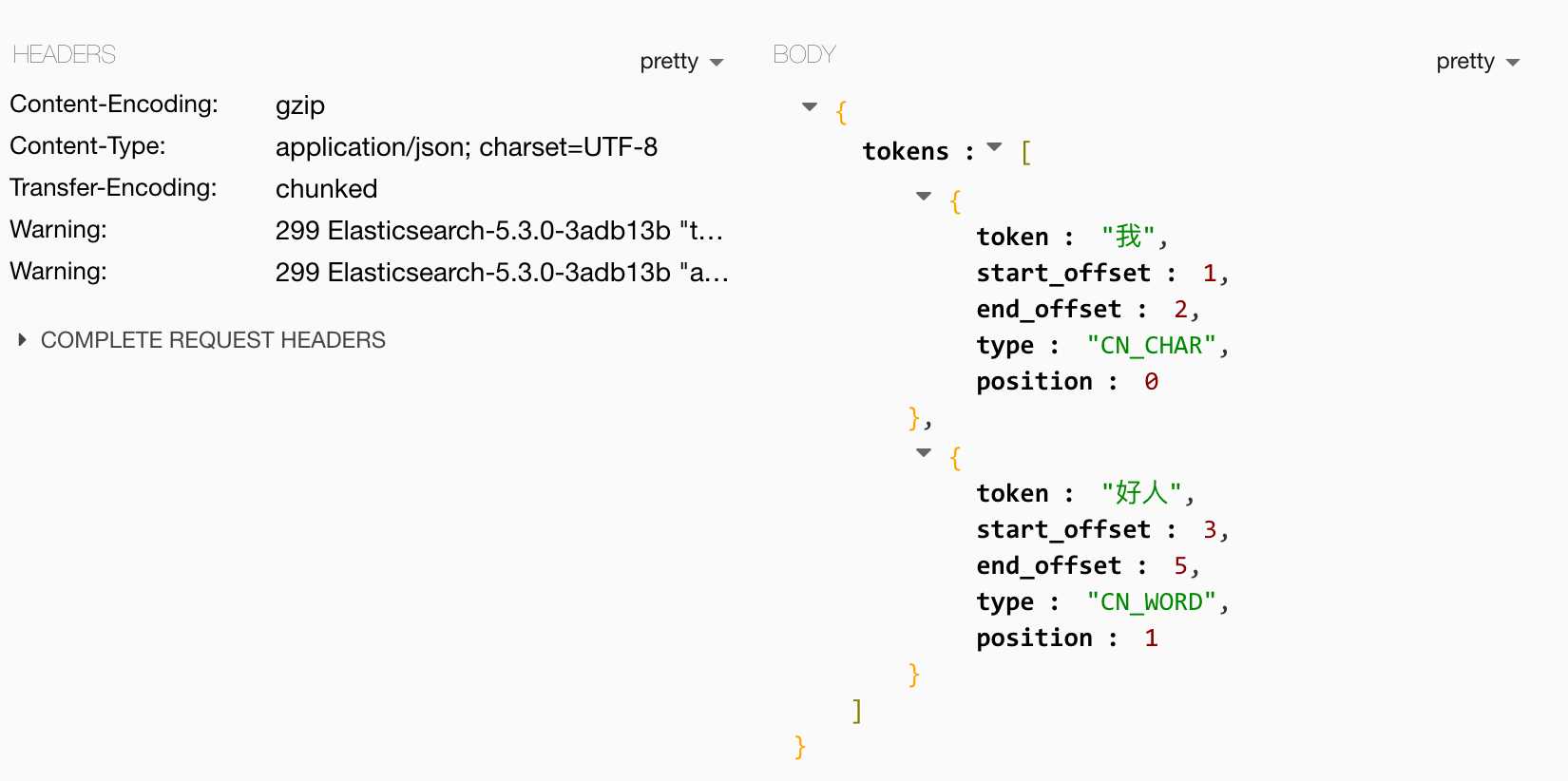Collapse the second token object
Screen dimensions: 1568x781
point(924,452)
